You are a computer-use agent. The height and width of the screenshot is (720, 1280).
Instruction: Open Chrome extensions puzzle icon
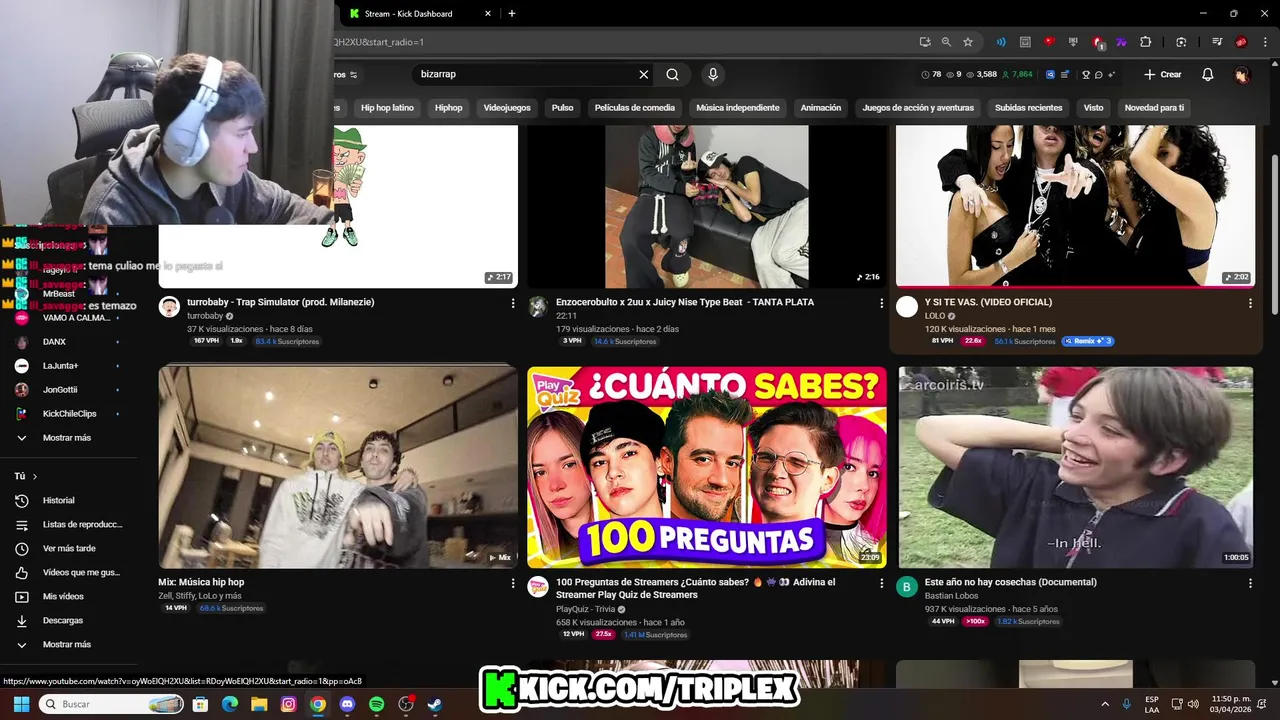click(x=1146, y=42)
